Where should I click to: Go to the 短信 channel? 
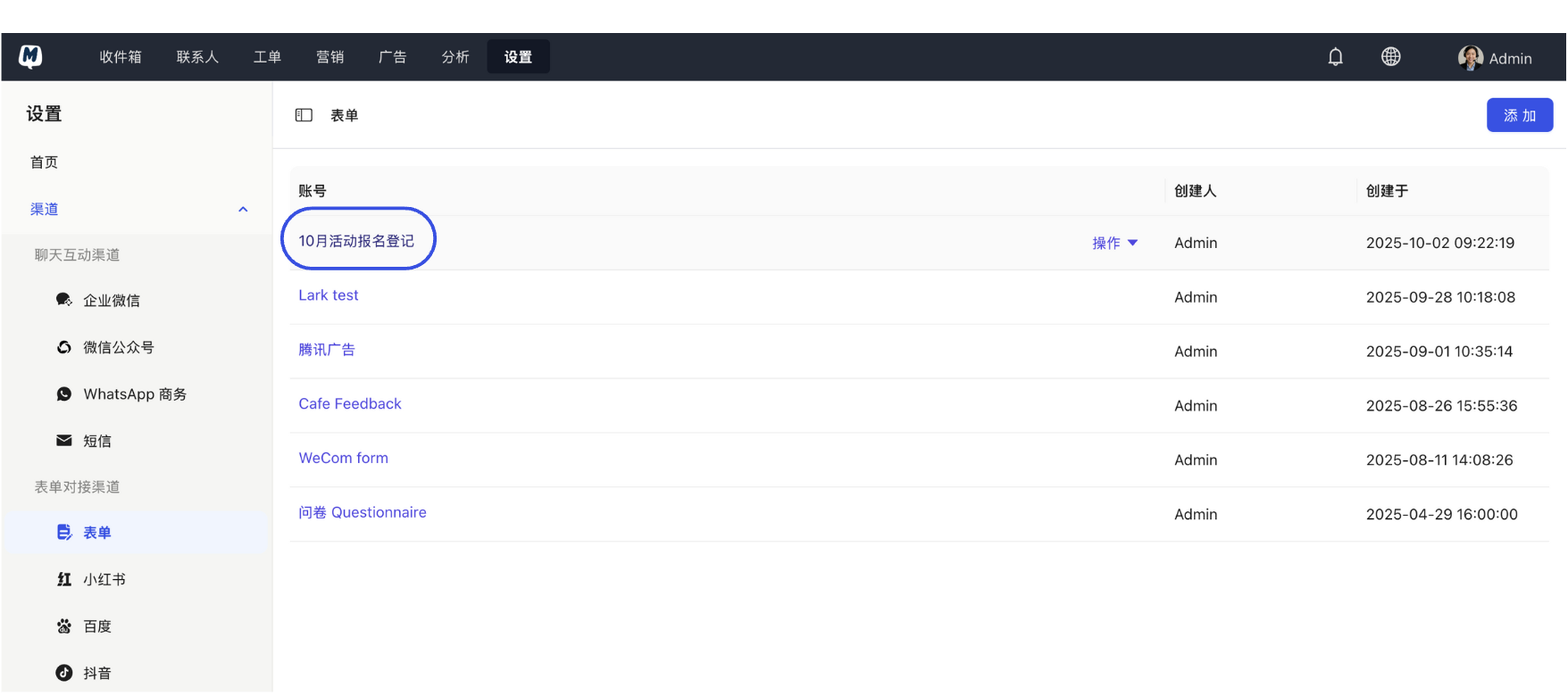click(x=96, y=441)
